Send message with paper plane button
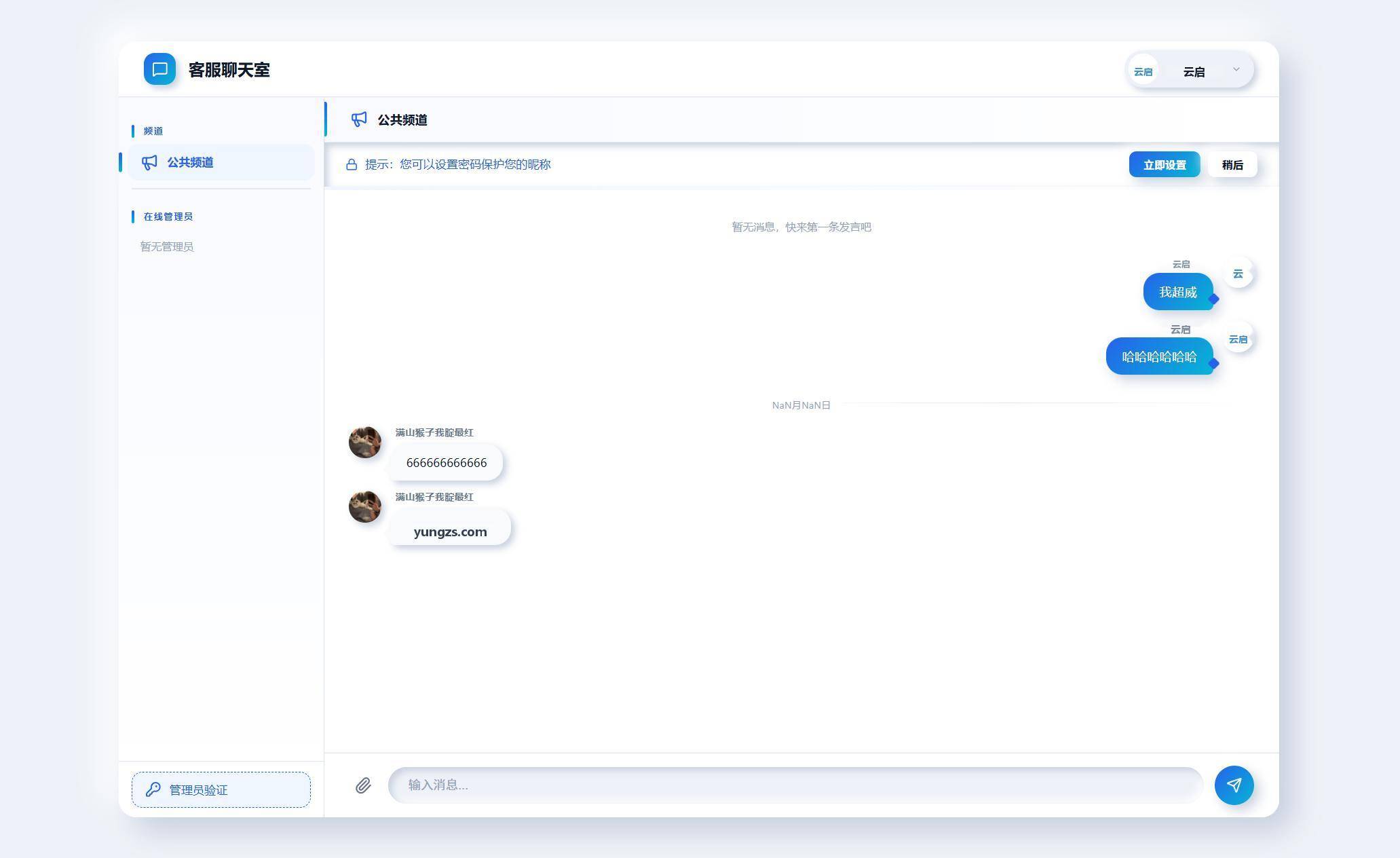Image resolution: width=1400 pixels, height=858 pixels. (1234, 785)
